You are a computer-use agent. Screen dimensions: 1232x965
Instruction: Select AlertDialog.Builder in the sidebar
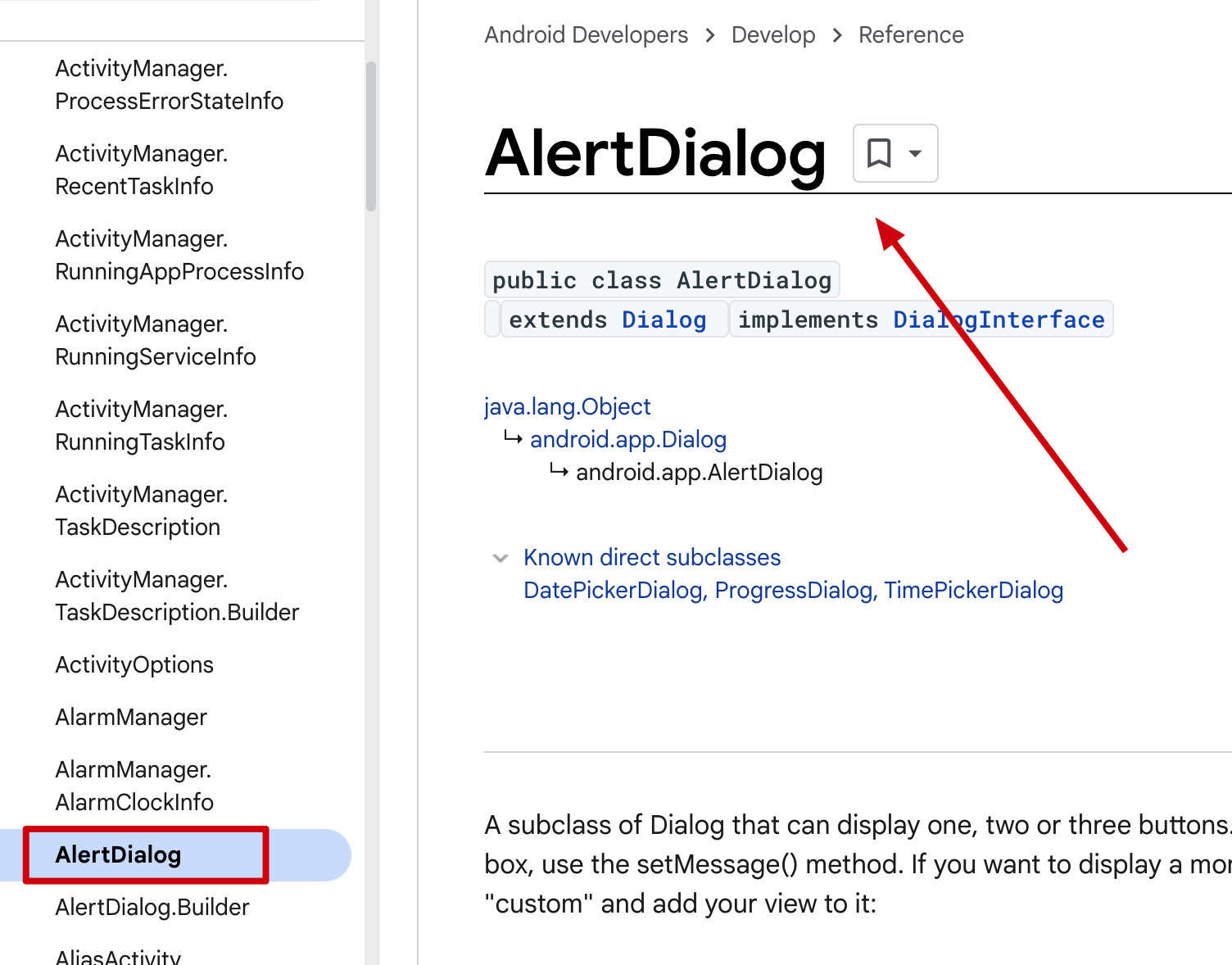point(152,907)
